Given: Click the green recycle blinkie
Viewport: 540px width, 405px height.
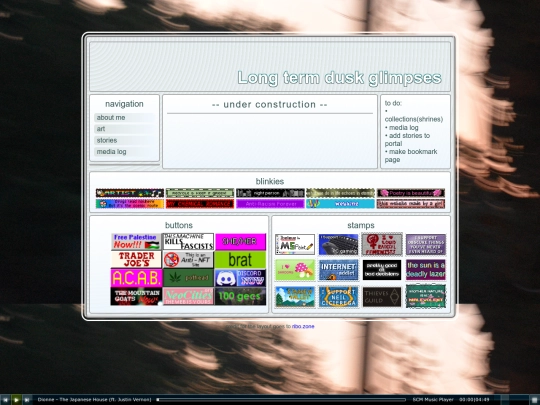Looking at the screenshot, I should (200, 193).
